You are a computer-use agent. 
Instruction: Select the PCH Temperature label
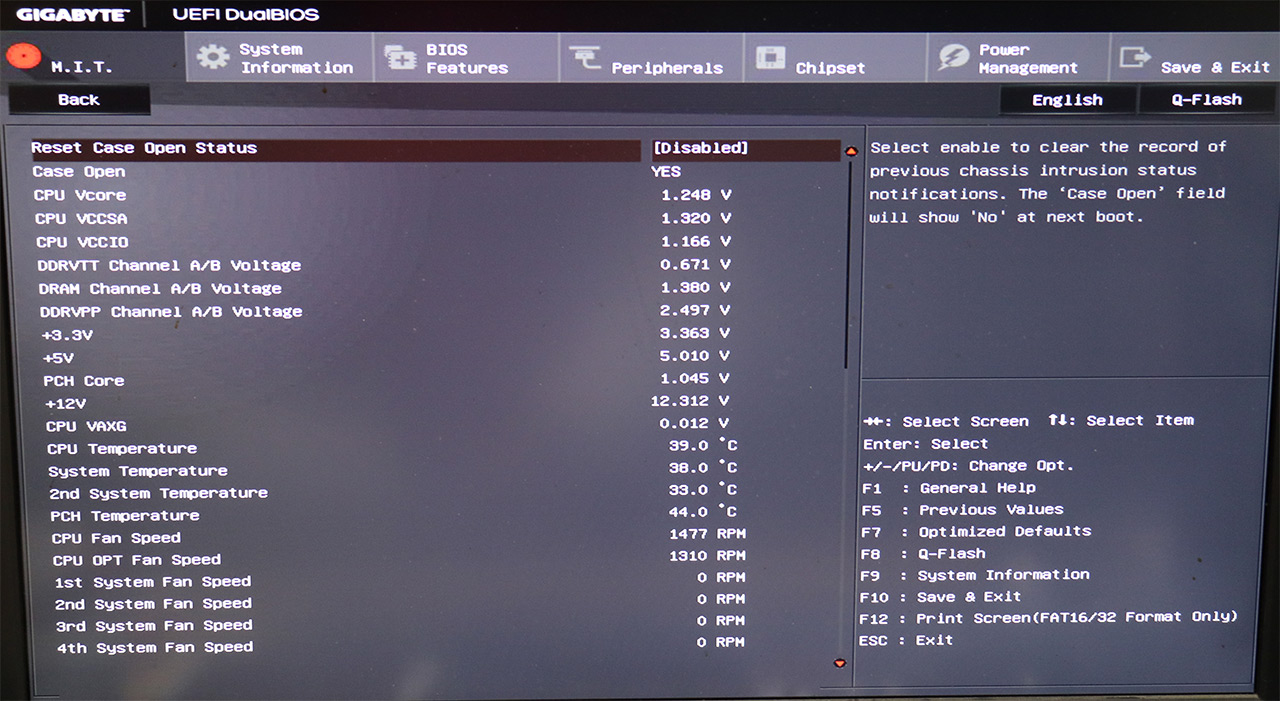pos(125,516)
